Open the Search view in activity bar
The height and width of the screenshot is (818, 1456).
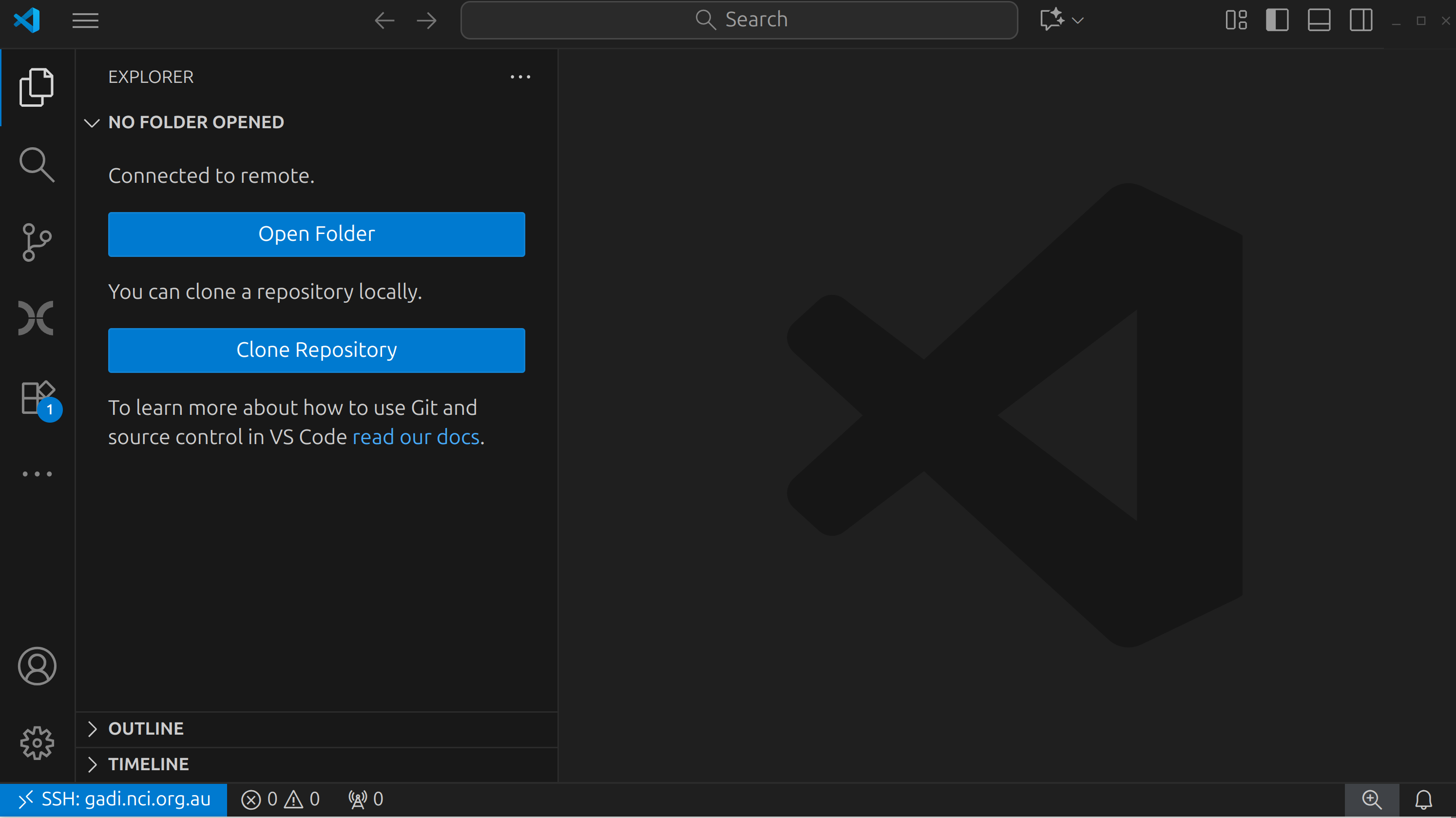(37, 164)
